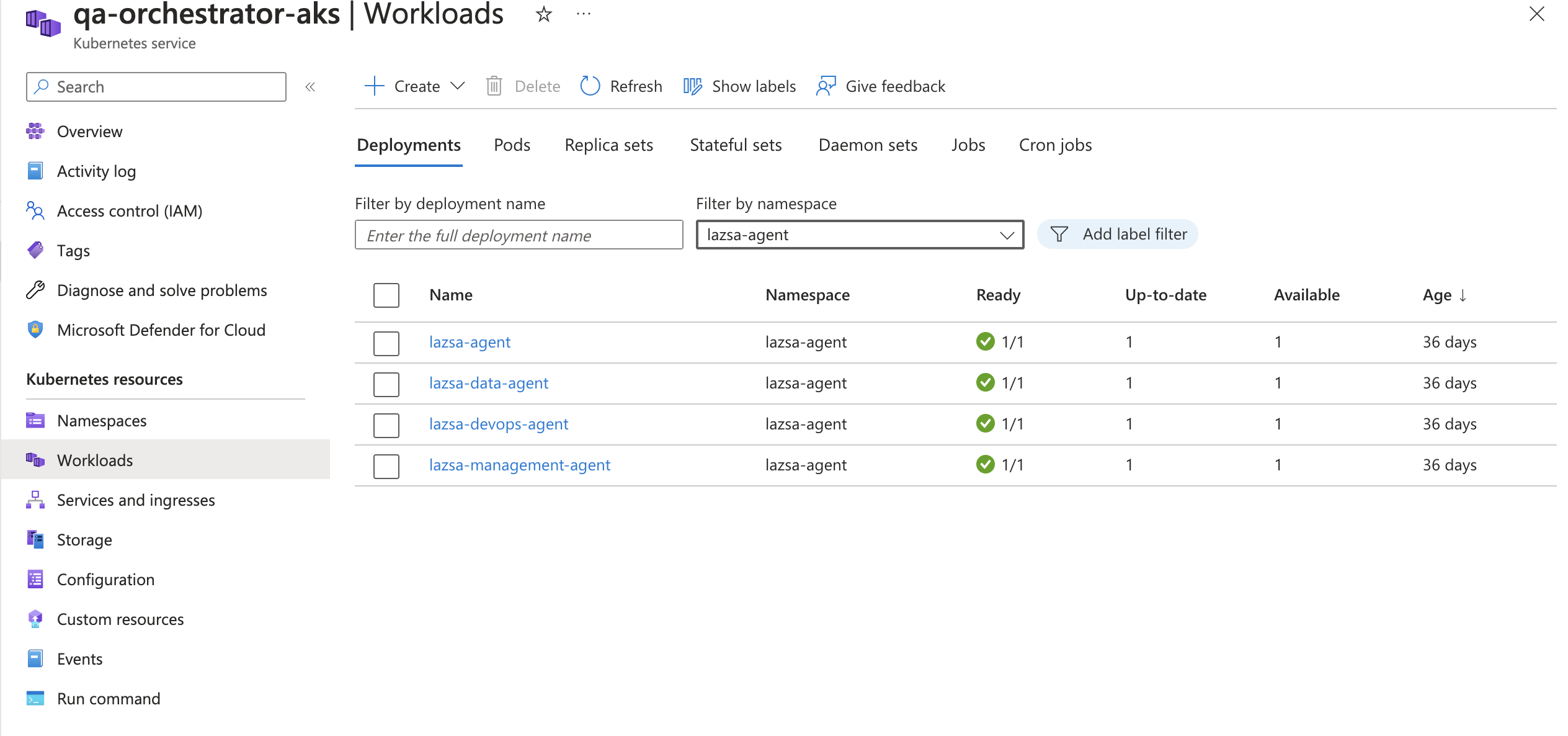The image size is (1568, 736).
Task: Click the Namespaces icon
Action: (x=35, y=420)
